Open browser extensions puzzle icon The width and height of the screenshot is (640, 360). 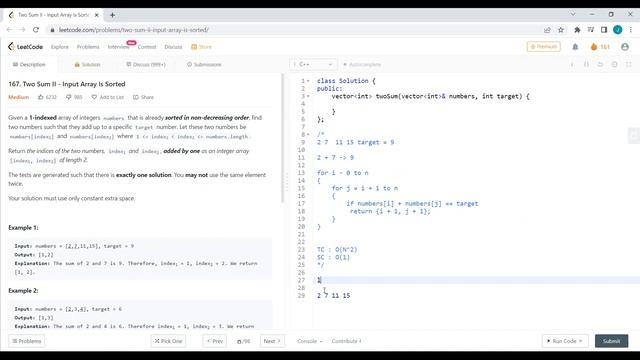click(577, 30)
